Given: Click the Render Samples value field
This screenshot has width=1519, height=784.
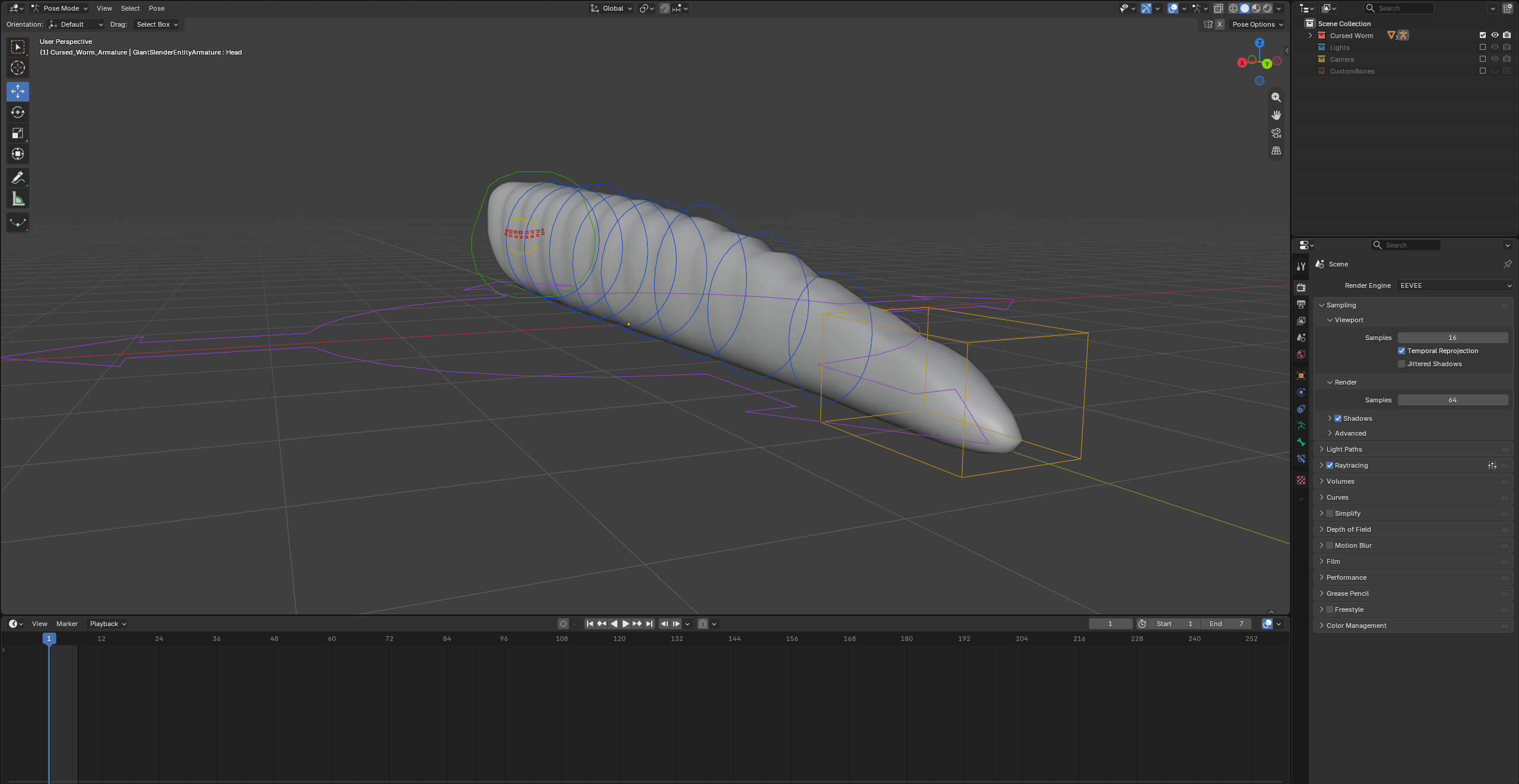Looking at the screenshot, I should click(1453, 400).
